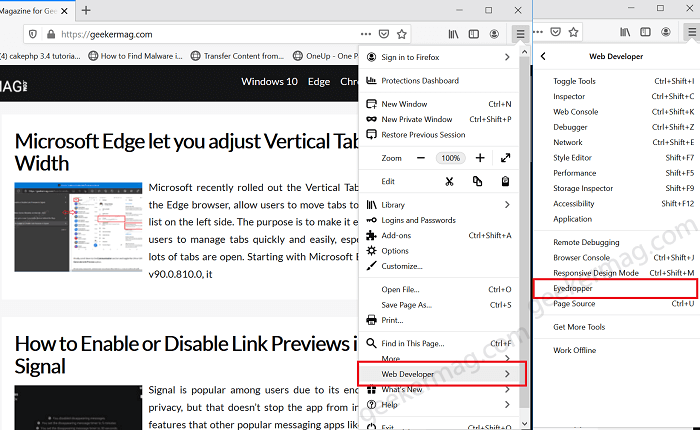Click zoom in plus button

[x=480, y=158]
